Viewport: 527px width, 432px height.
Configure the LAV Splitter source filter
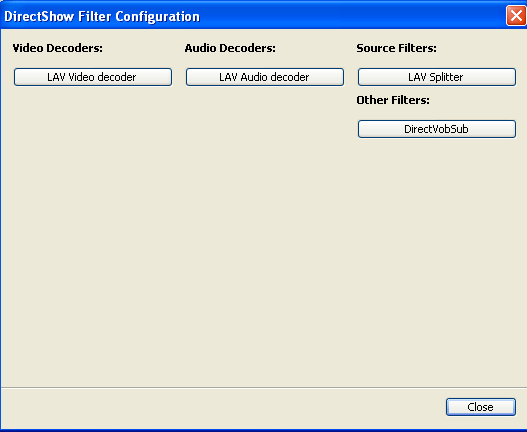tap(437, 77)
